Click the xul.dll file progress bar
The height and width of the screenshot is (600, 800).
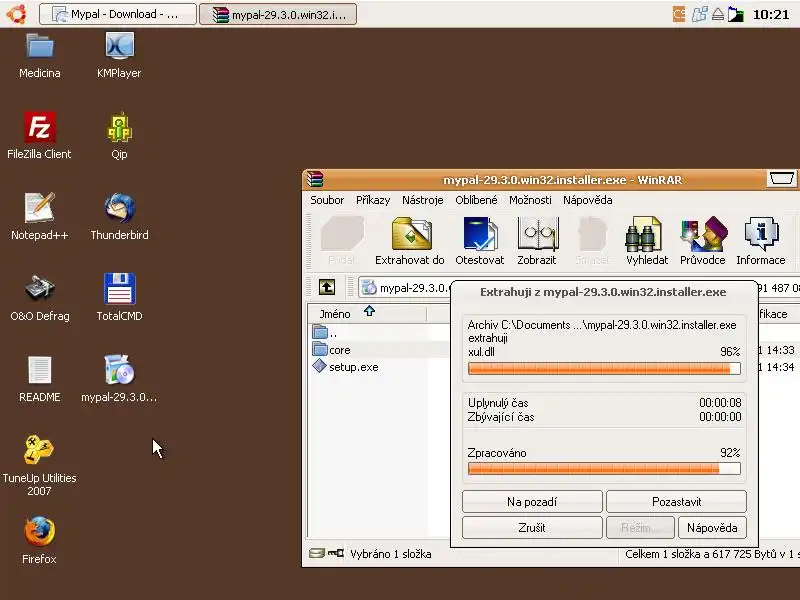(604, 368)
